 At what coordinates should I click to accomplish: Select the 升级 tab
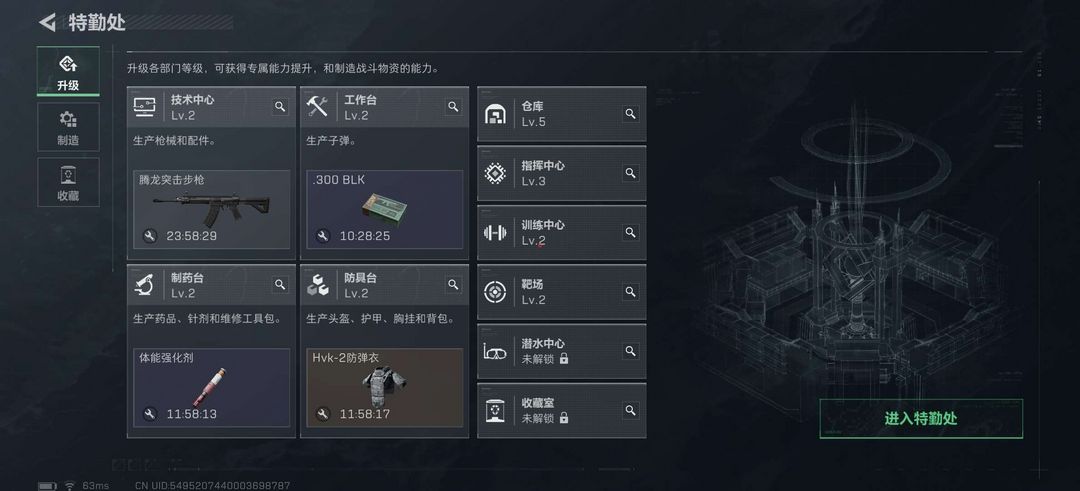(68, 71)
